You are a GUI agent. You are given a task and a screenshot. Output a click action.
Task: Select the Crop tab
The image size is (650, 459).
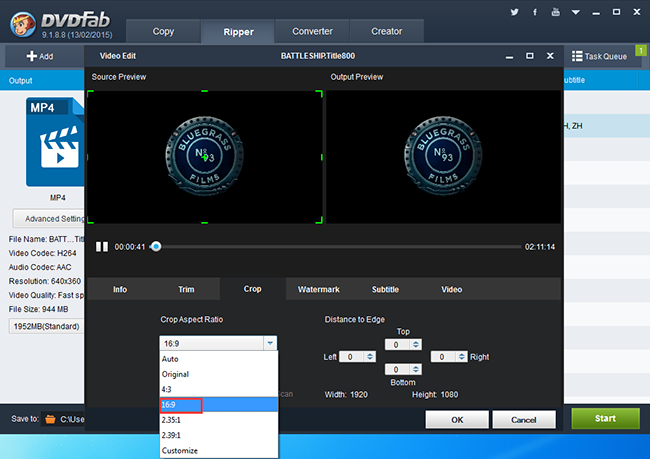coord(252,289)
